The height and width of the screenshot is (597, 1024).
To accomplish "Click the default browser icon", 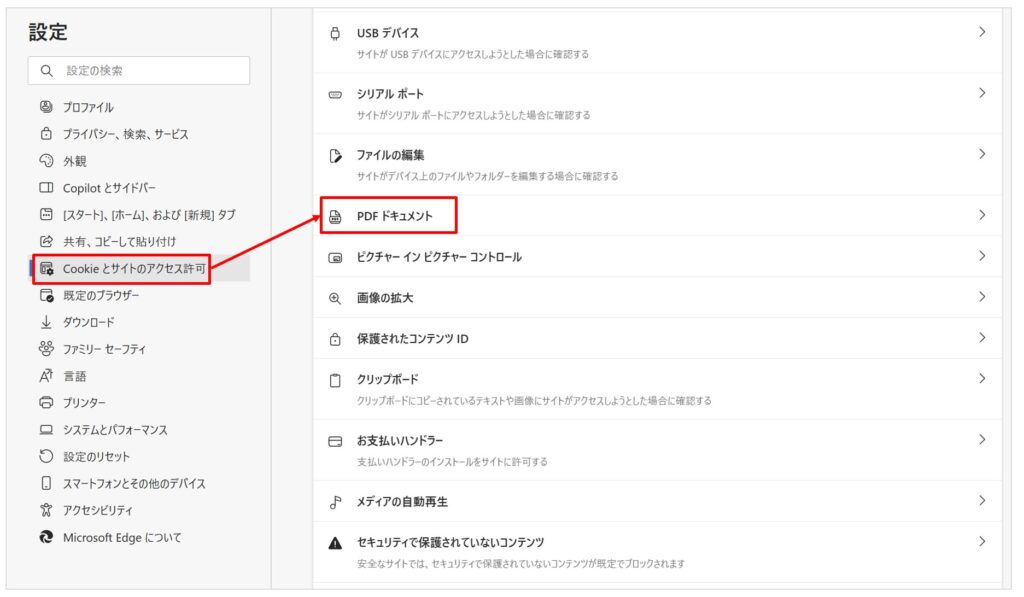I will coord(46,295).
